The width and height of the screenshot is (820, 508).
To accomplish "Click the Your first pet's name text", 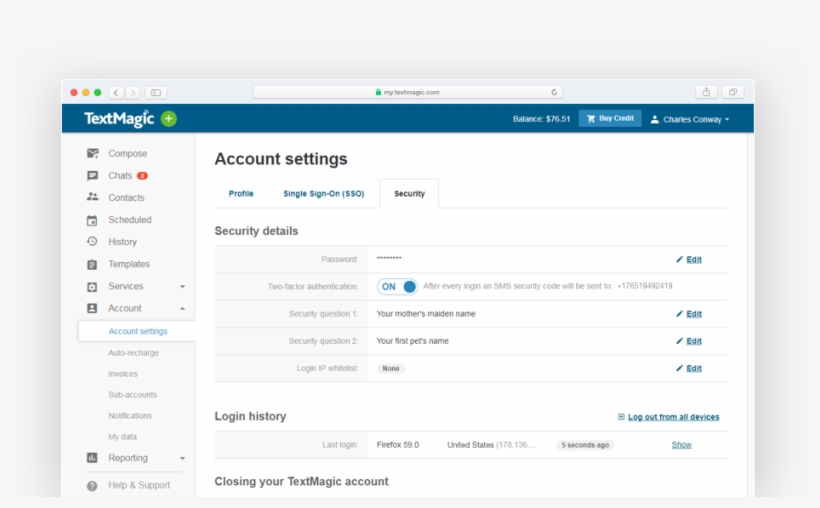I will (412, 341).
